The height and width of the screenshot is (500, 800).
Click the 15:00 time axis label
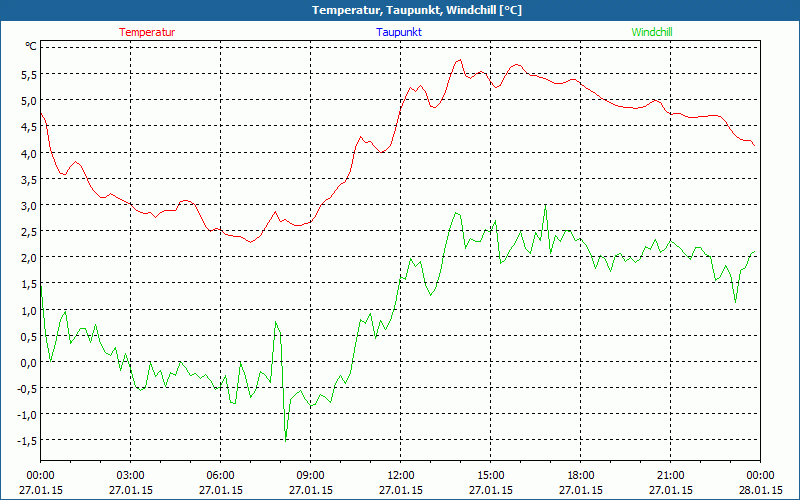(x=491, y=476)
